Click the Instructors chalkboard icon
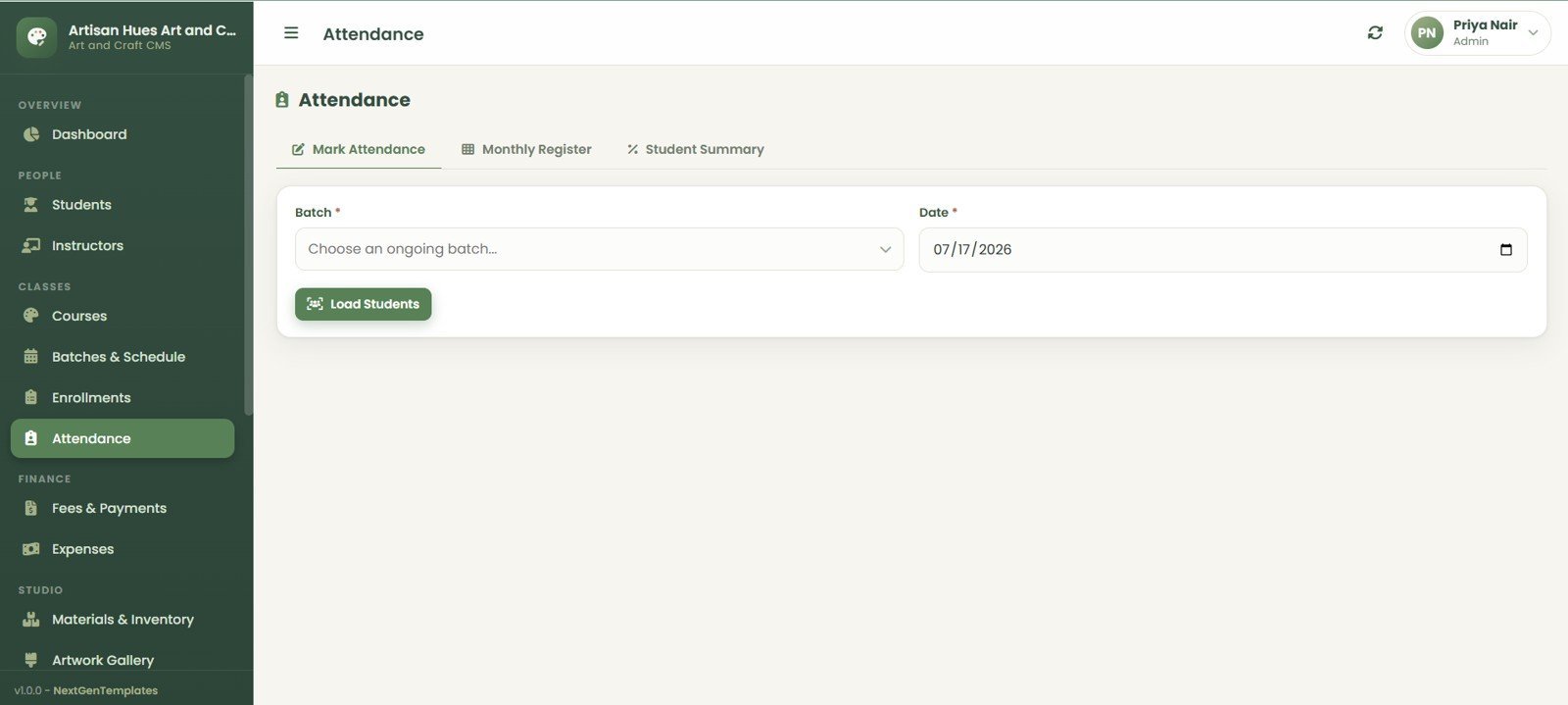The width and height of the screenshot is (1568, 705). 31,246
